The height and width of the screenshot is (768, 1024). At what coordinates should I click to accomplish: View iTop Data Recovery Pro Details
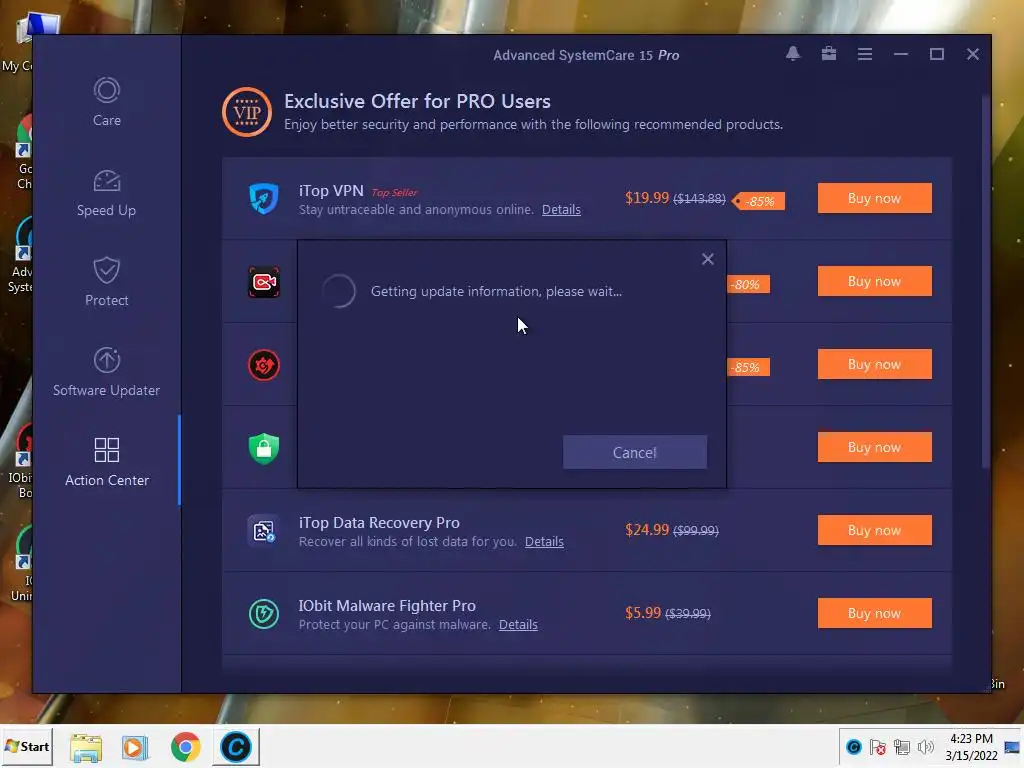[544, 541]
